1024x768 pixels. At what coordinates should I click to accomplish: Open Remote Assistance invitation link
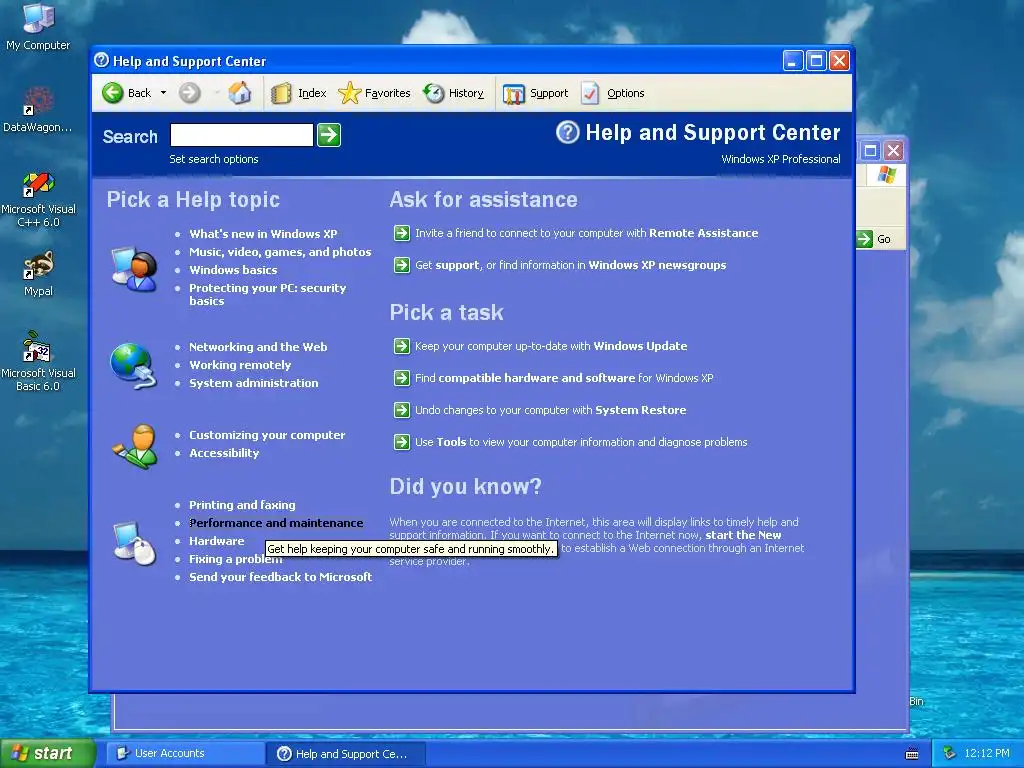(586, 233)
